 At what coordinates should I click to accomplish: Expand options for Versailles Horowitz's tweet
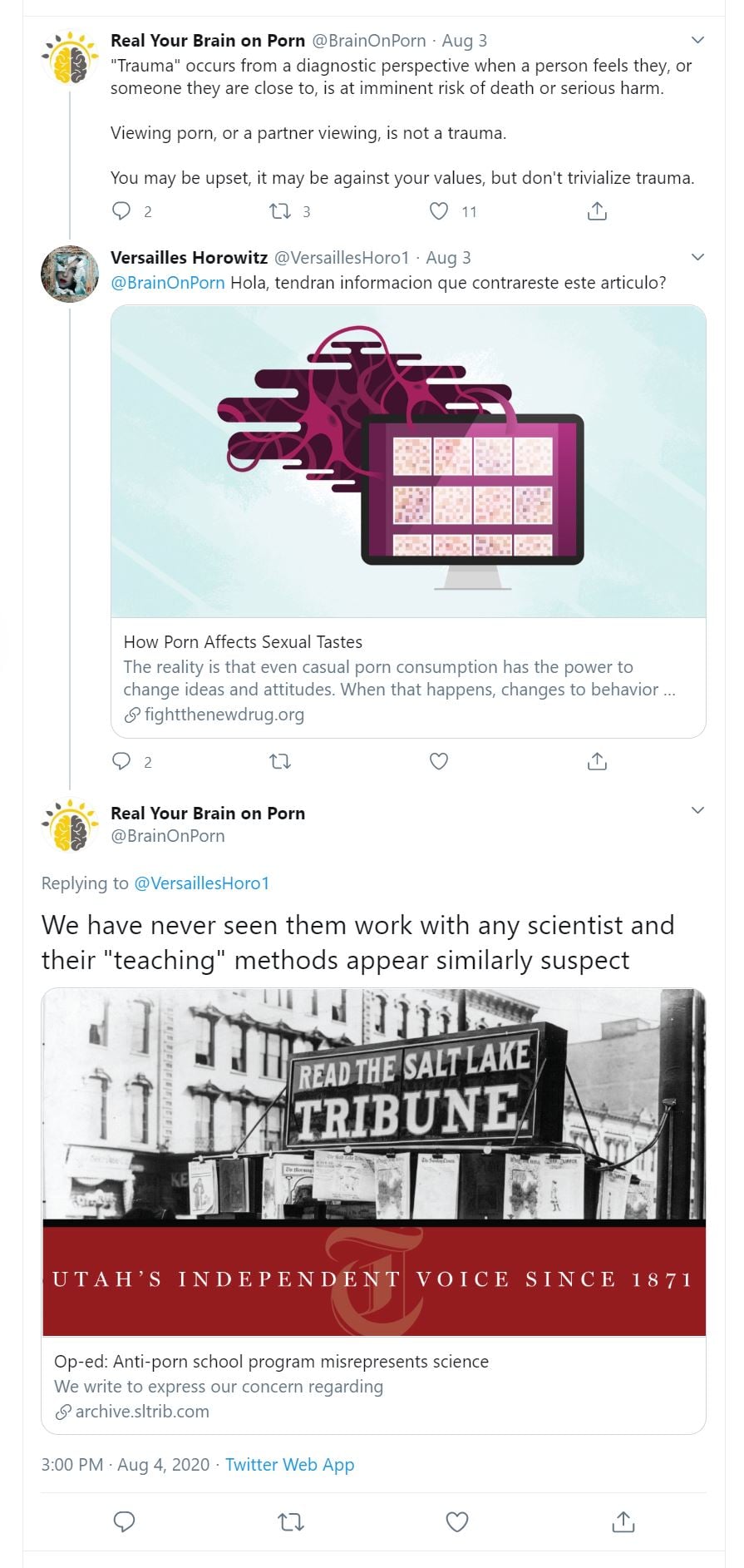click(x=697, y=257)
